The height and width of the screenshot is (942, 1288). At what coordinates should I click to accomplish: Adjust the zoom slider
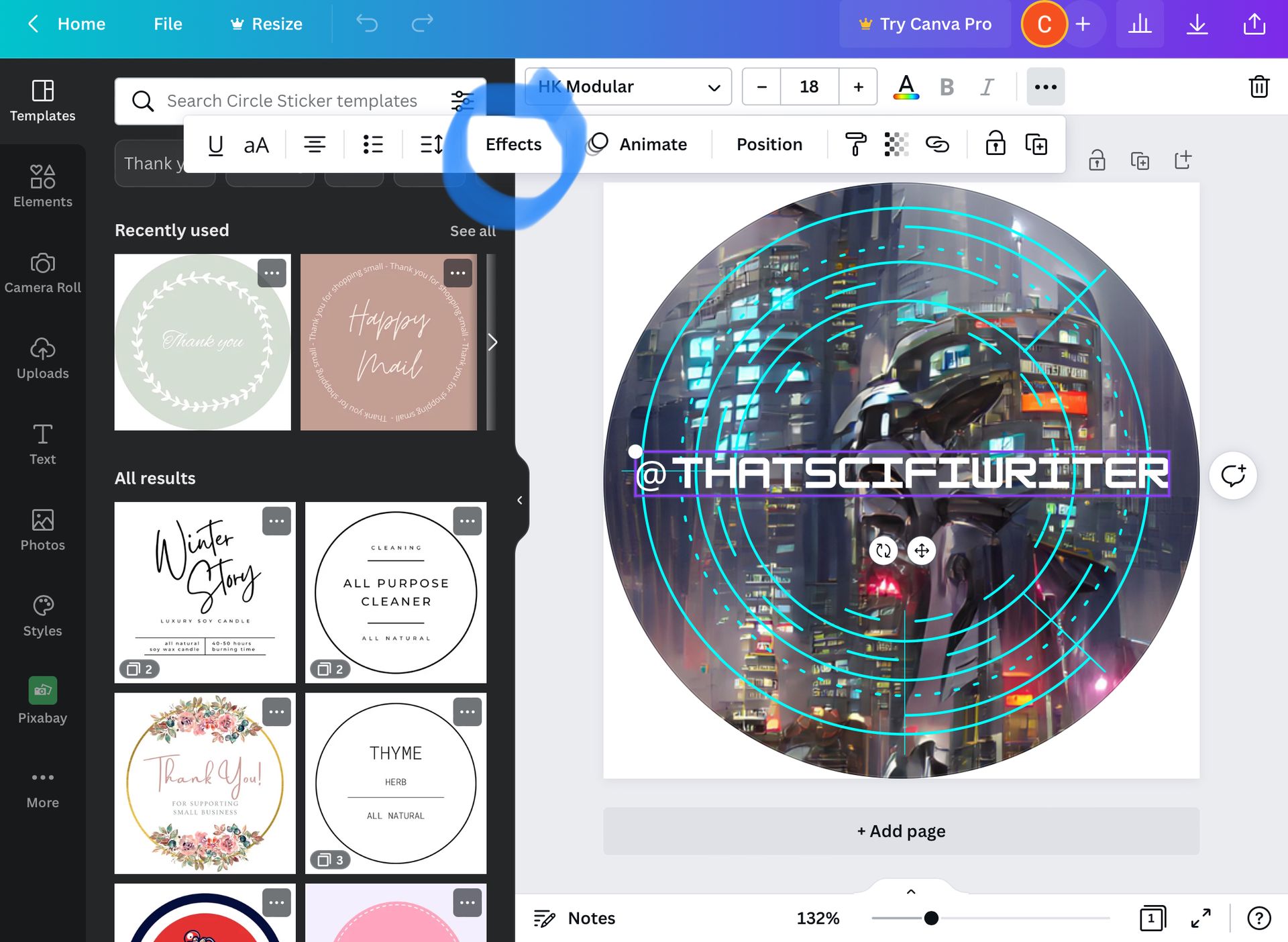(930, 918)
